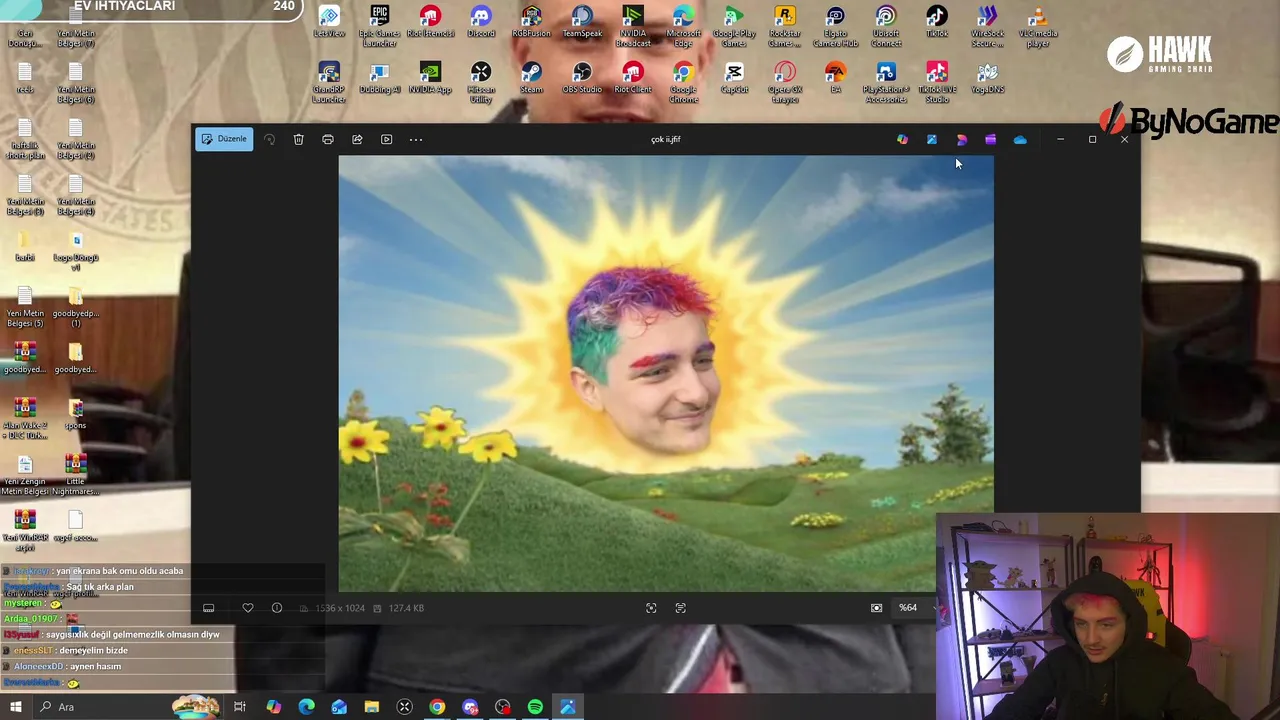The image size is (1280, 720).
Task: Rotate the image in Photos toolbar
Action: 269,139
